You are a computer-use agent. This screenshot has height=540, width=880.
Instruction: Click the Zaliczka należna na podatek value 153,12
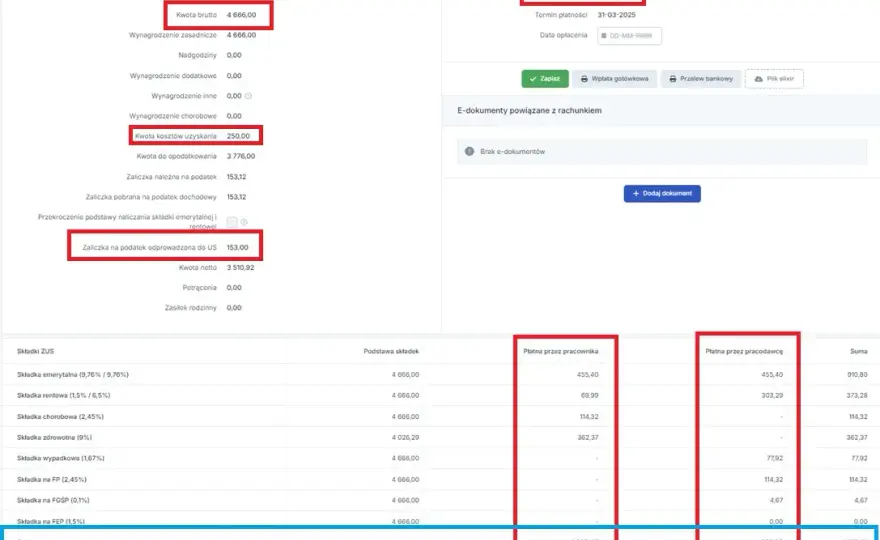[x=236, y=177]
